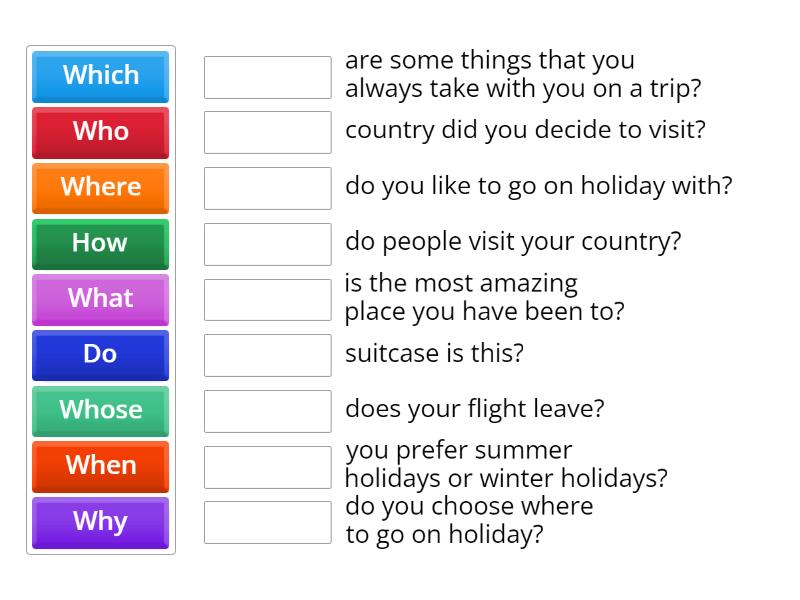Click empty slot beside 'do people visit your country?'

[268, 244]
